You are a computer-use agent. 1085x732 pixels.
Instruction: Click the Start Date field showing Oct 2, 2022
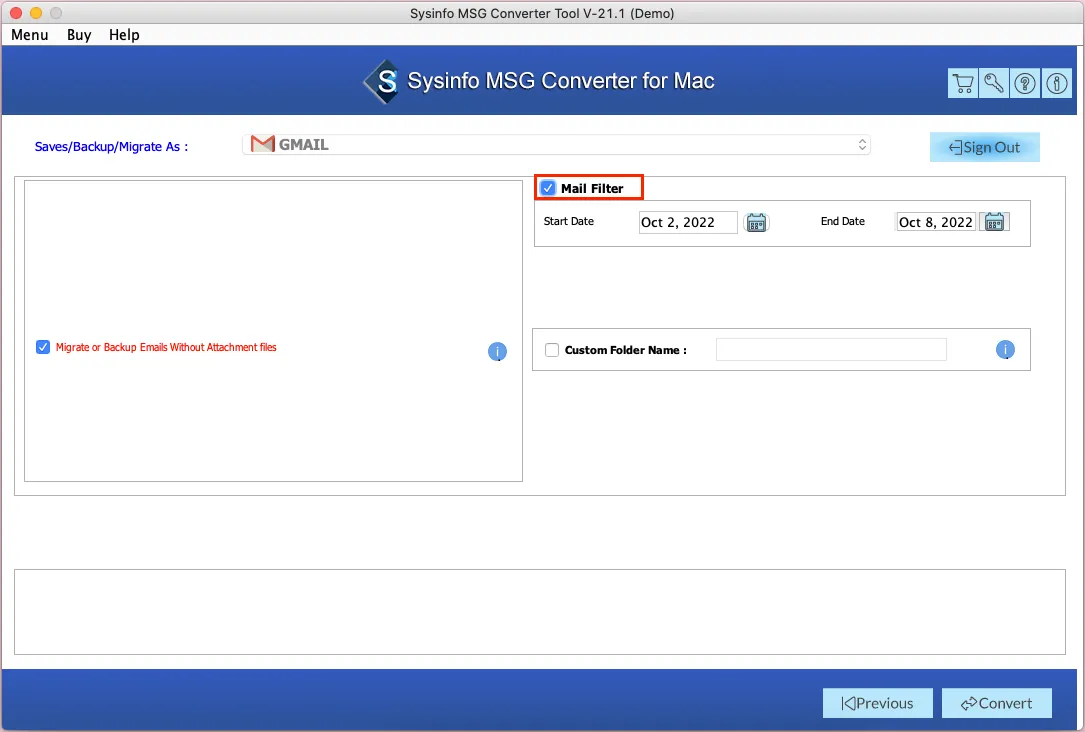[x=687, y=222]
